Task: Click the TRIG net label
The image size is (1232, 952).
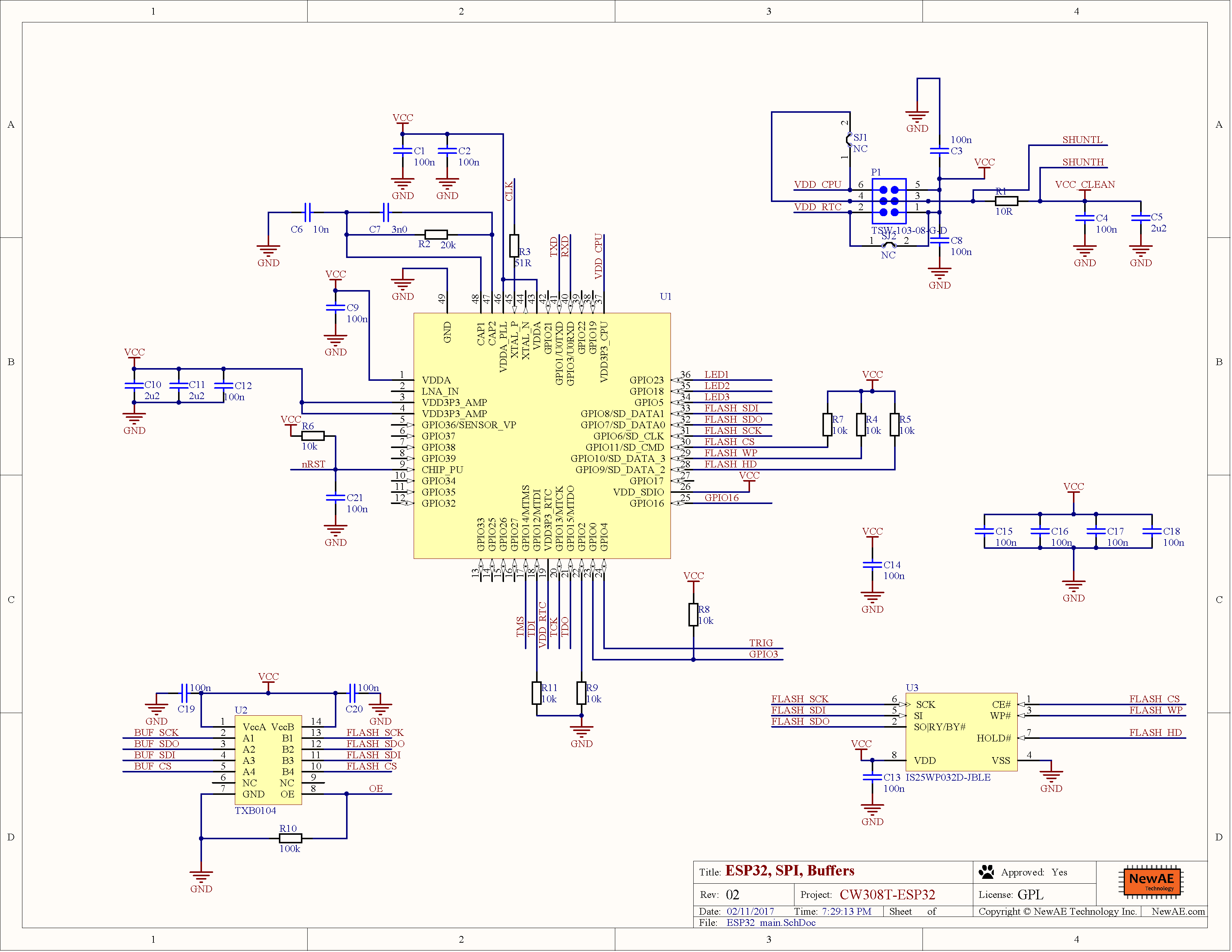Action: click(x=762, y=644)
